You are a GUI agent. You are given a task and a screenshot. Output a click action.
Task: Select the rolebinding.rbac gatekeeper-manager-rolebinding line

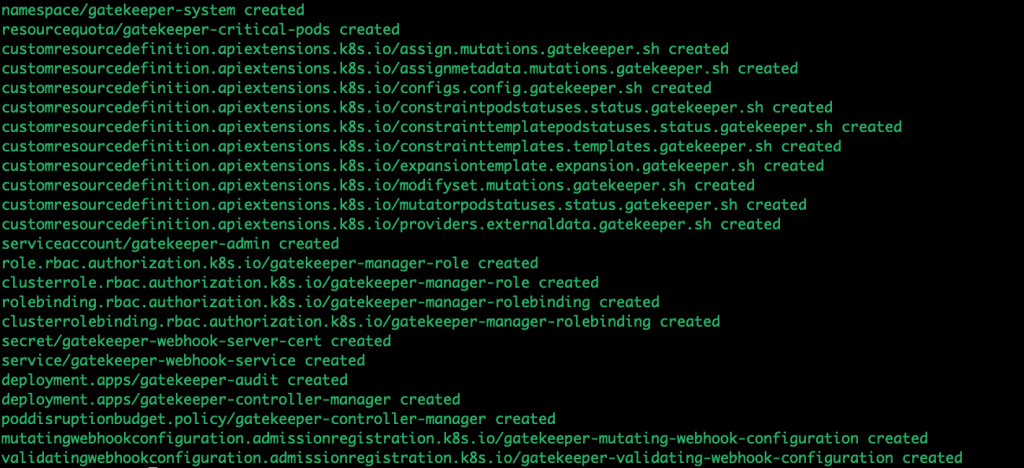330,302
